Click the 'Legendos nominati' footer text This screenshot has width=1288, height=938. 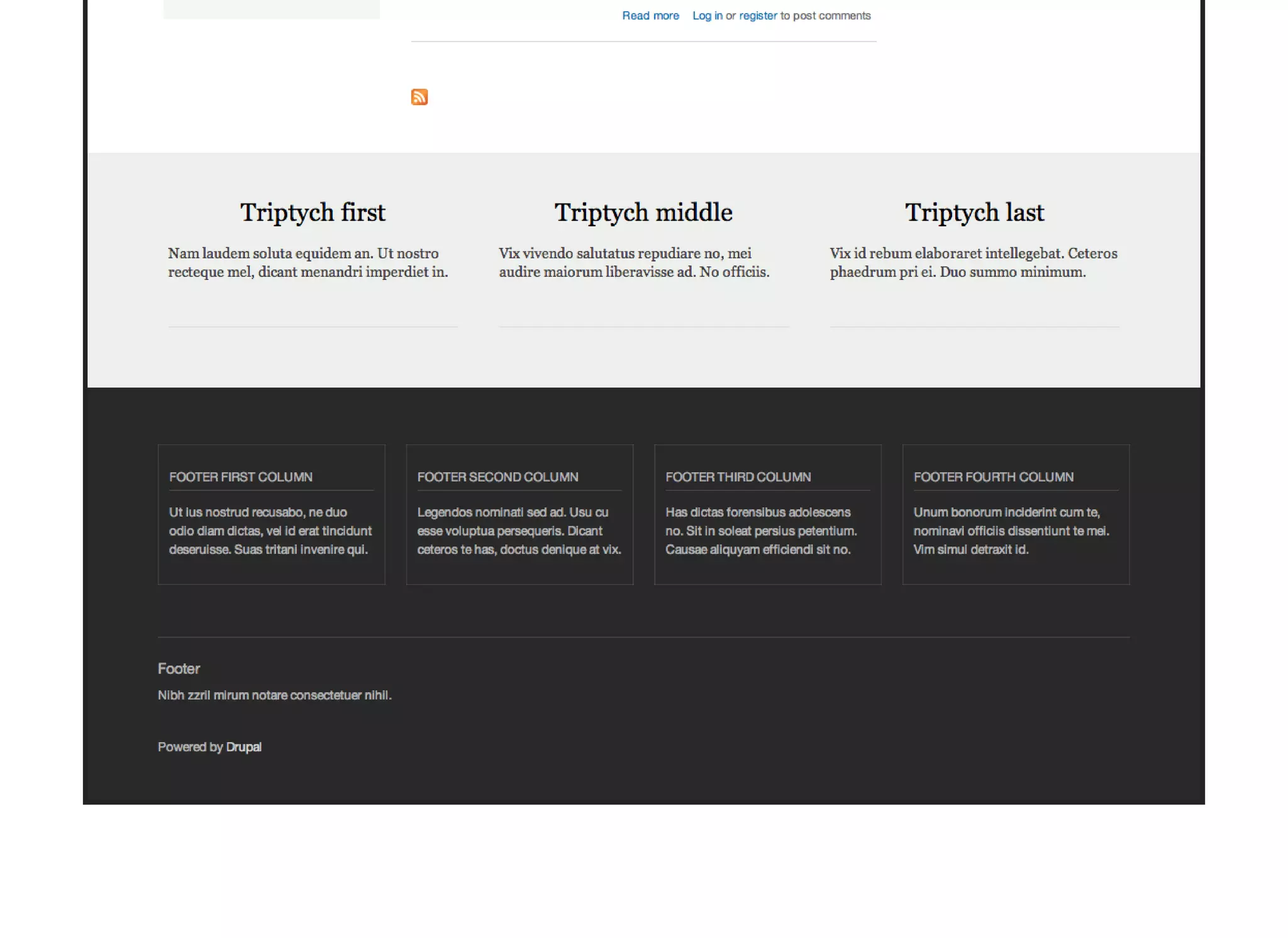(519, 531)
